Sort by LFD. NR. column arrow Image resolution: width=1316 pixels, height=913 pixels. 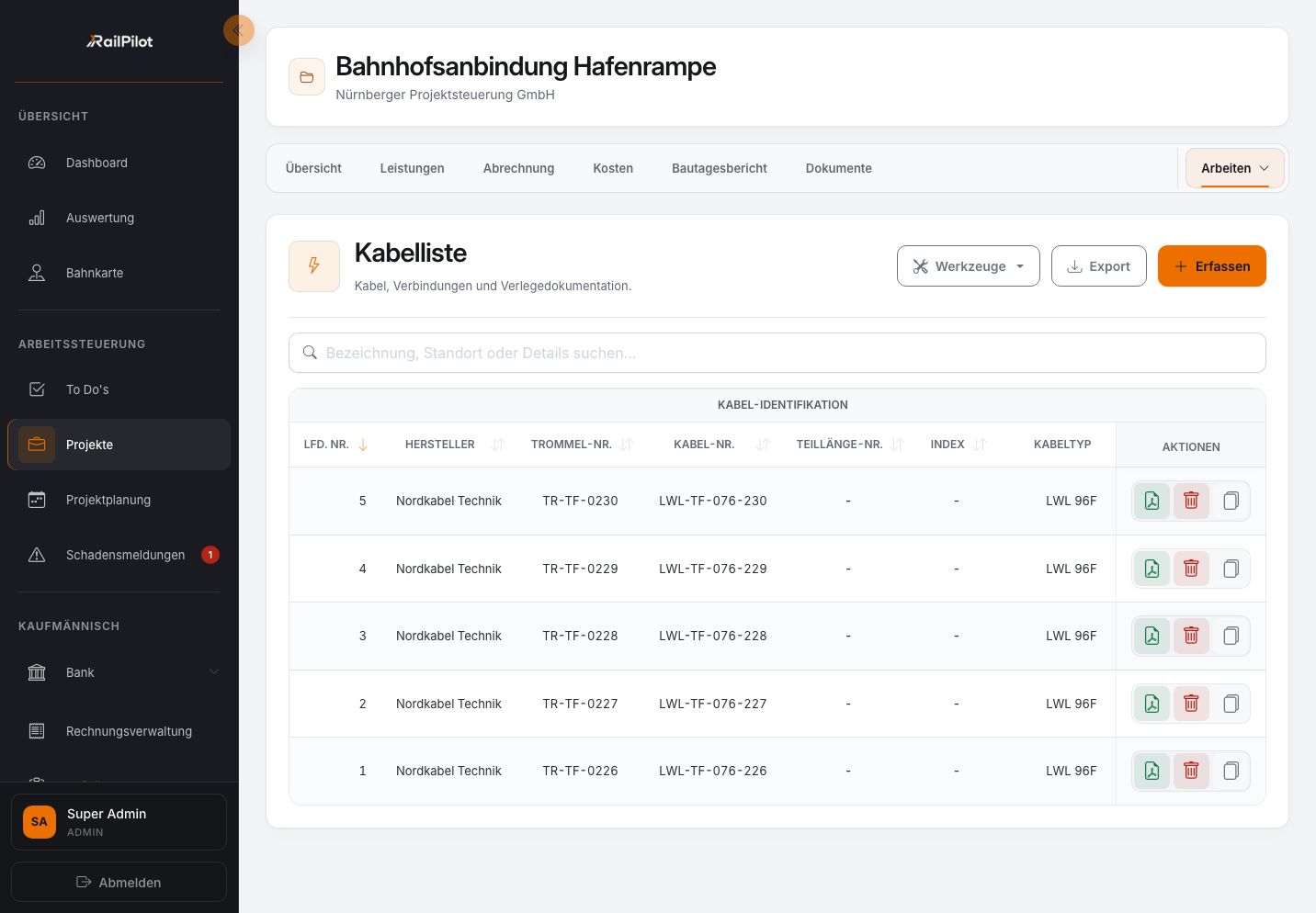coord(363,445)
